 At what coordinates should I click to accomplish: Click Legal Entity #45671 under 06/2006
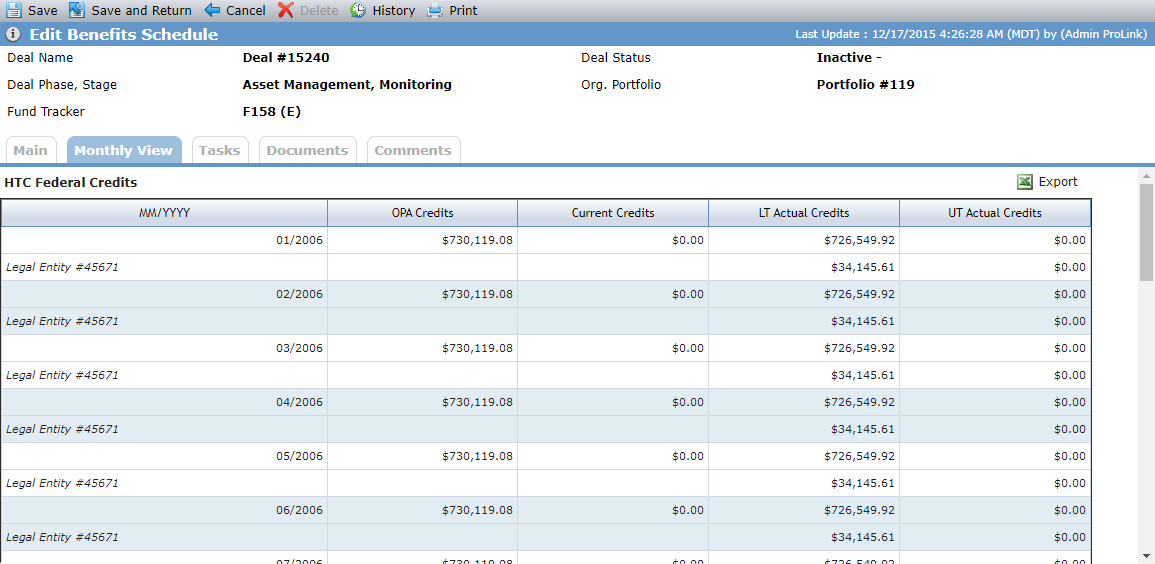coord(62,537)
